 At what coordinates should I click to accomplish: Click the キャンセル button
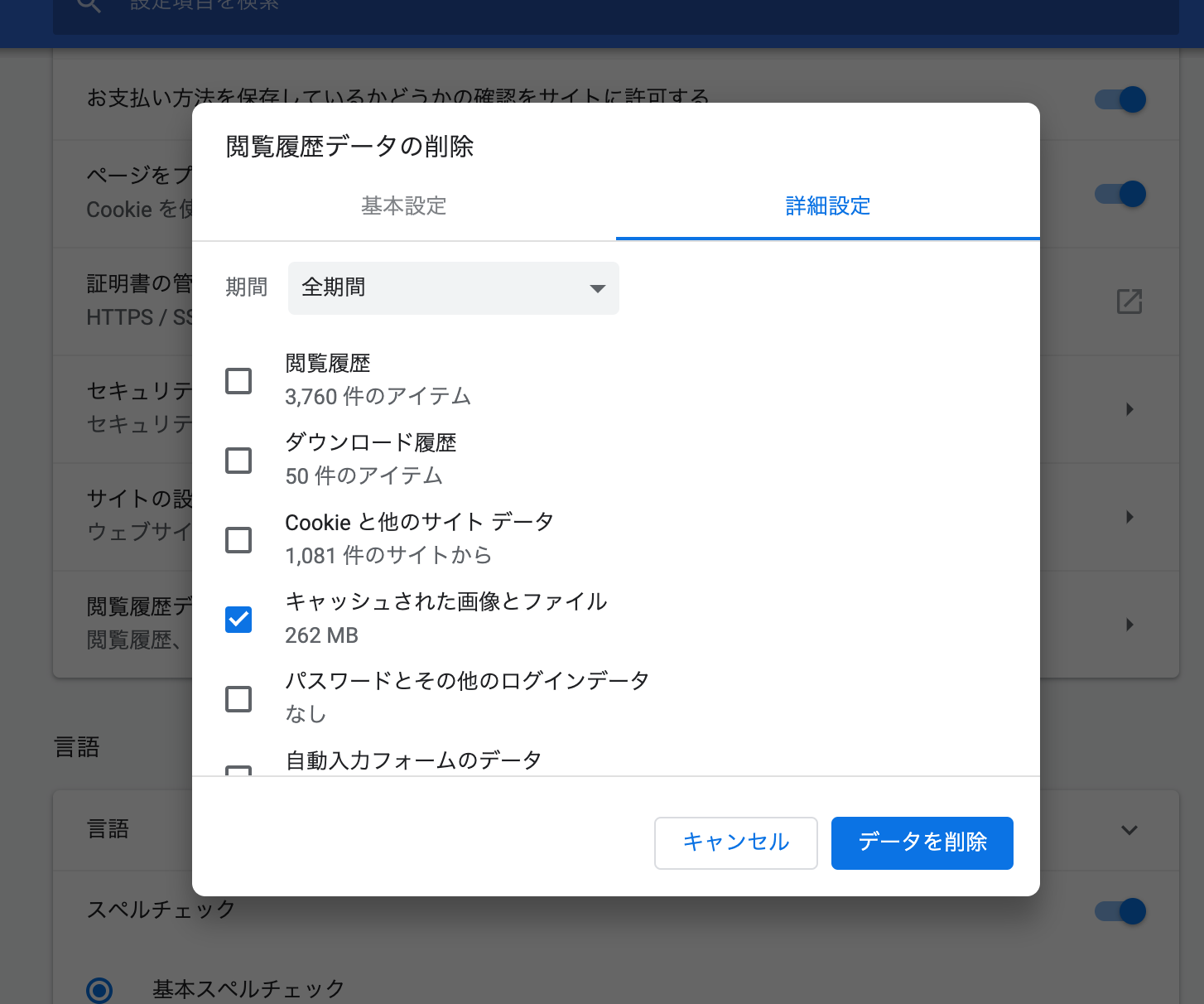(x=736, y=842)
